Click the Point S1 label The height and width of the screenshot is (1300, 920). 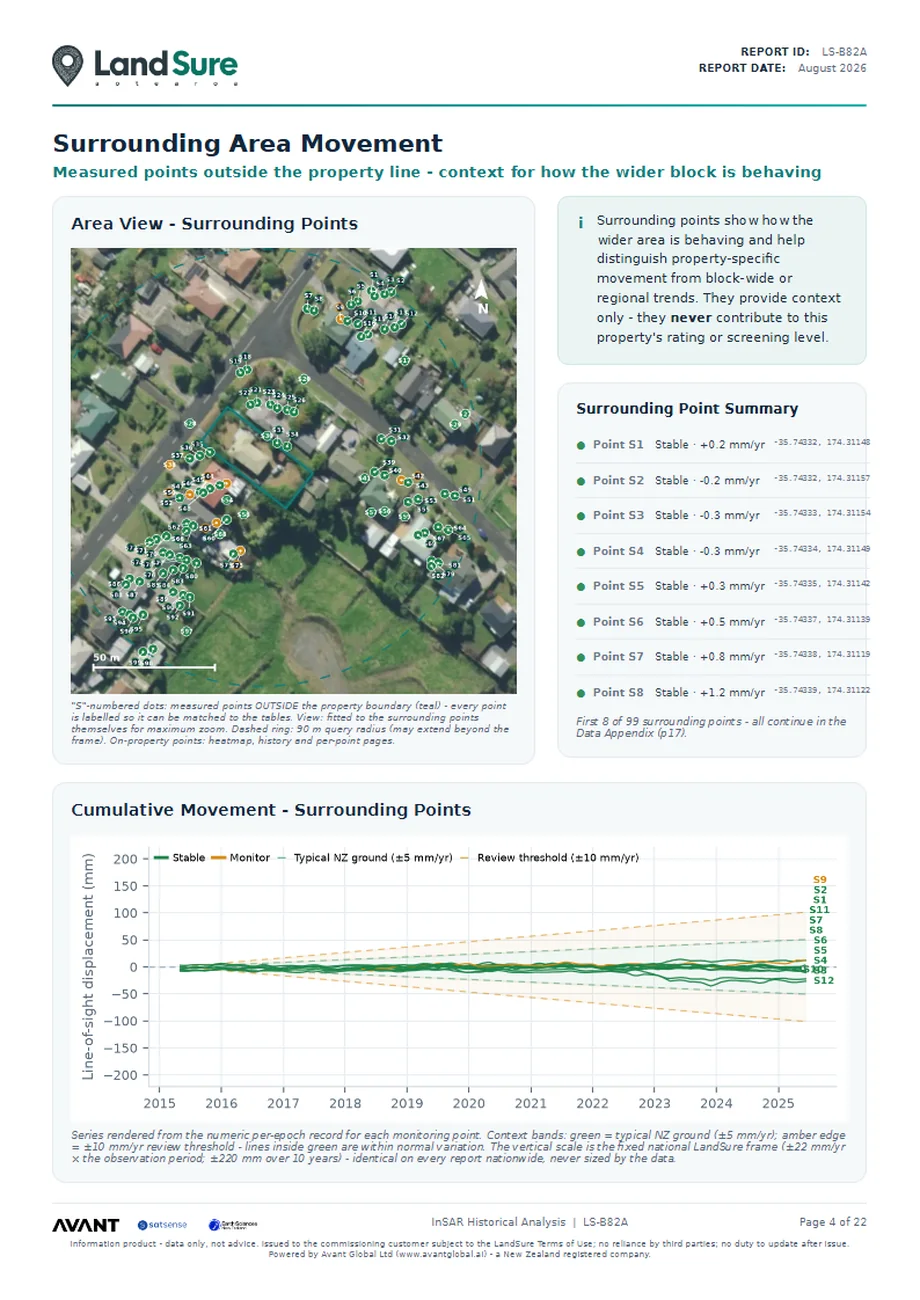pos(618,445)
